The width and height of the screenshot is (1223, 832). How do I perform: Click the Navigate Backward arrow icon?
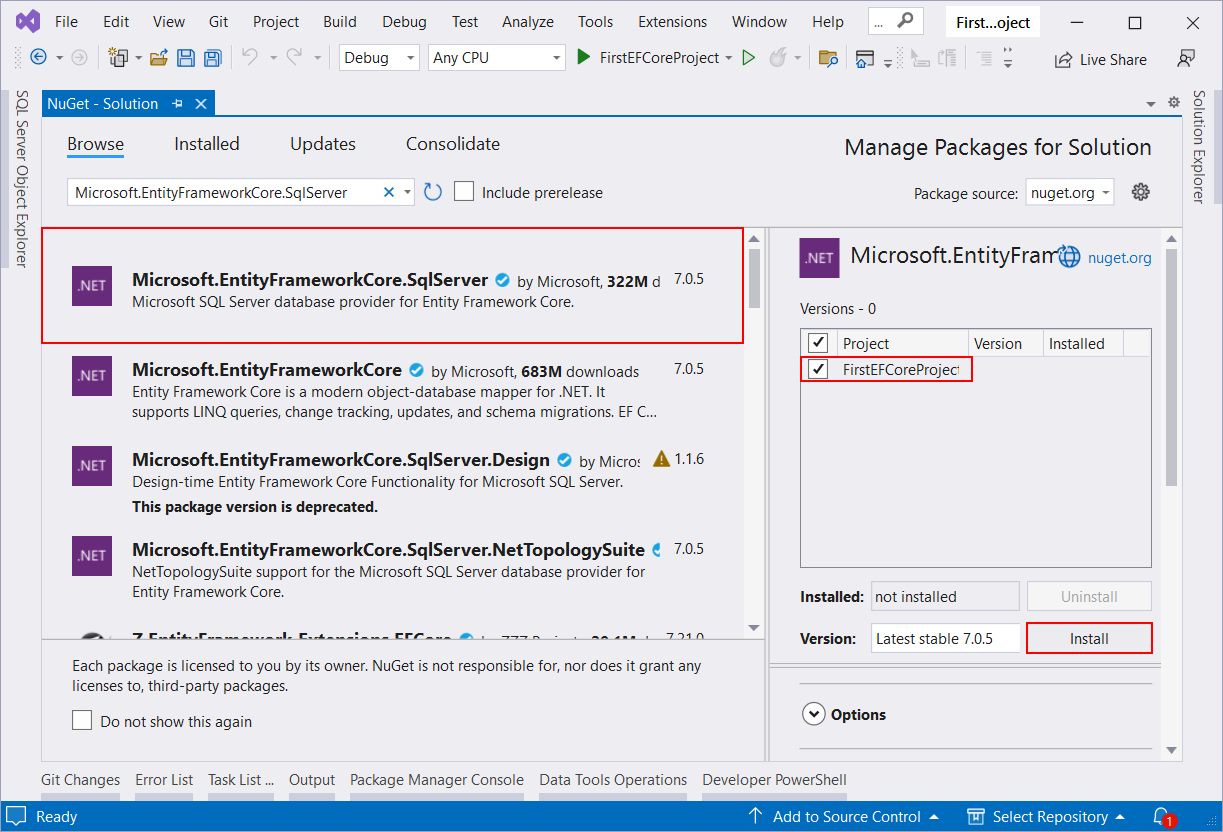click(39, 58)
